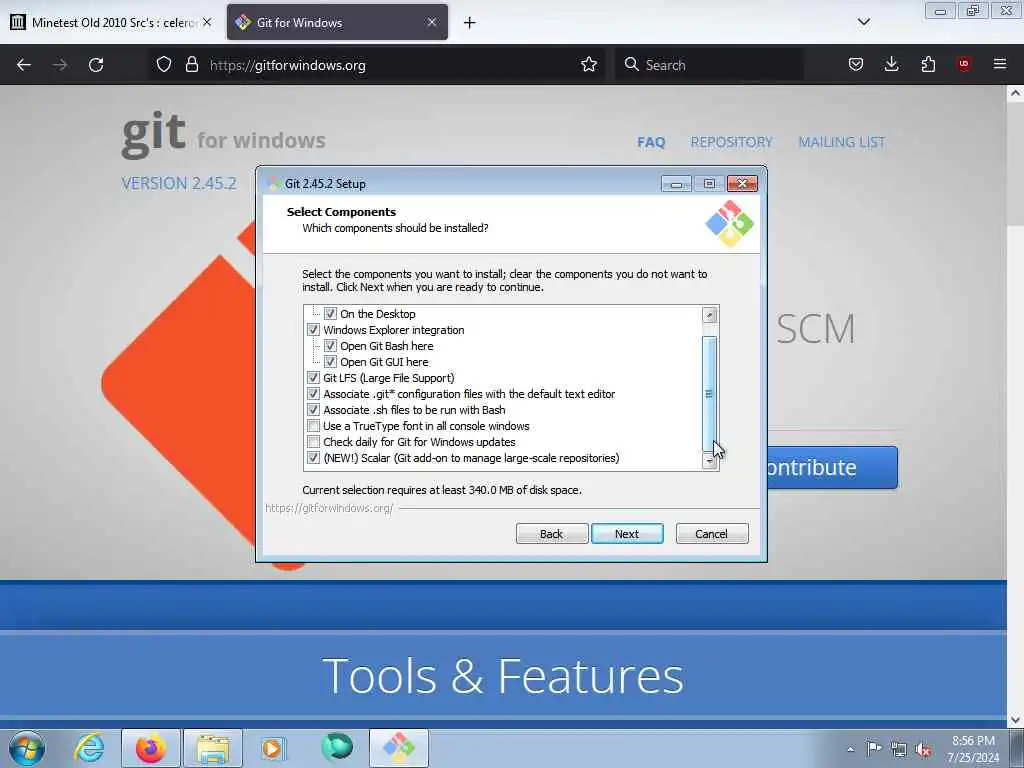Click the Action Center flag icon
This screenshot has width=1024, height=768.
(874, 749)
